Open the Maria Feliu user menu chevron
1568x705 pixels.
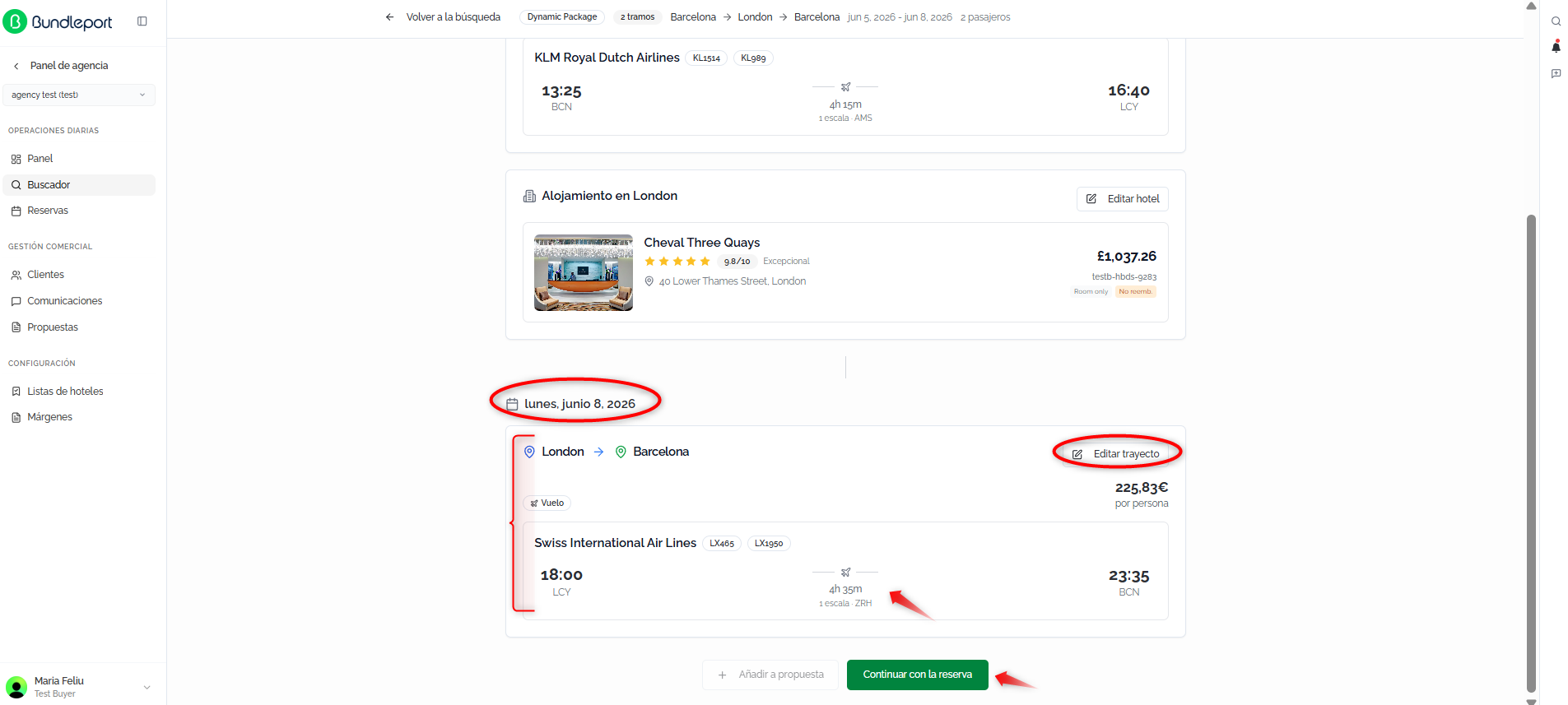[147, 688]
